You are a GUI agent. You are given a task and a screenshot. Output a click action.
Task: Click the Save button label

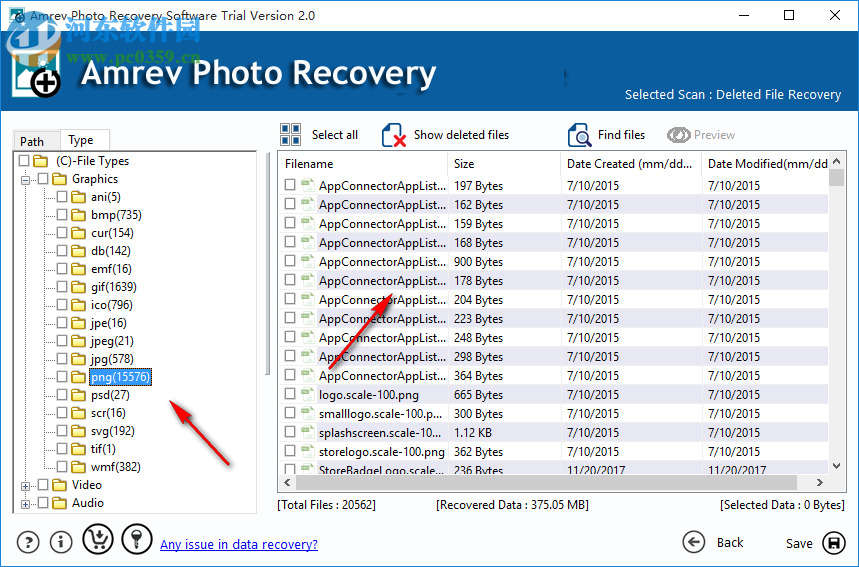pos(799,543)
